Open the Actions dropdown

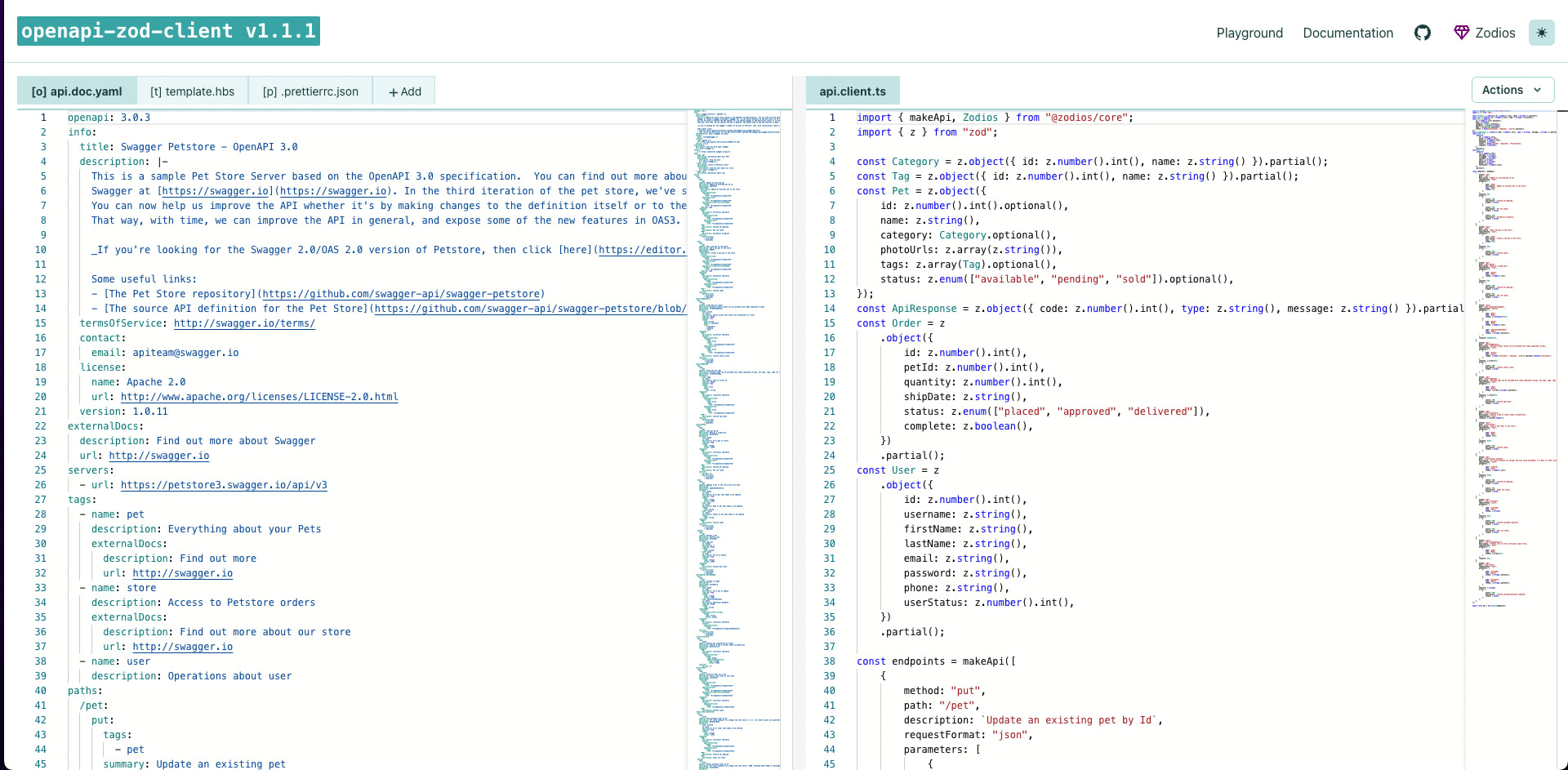1512,90
